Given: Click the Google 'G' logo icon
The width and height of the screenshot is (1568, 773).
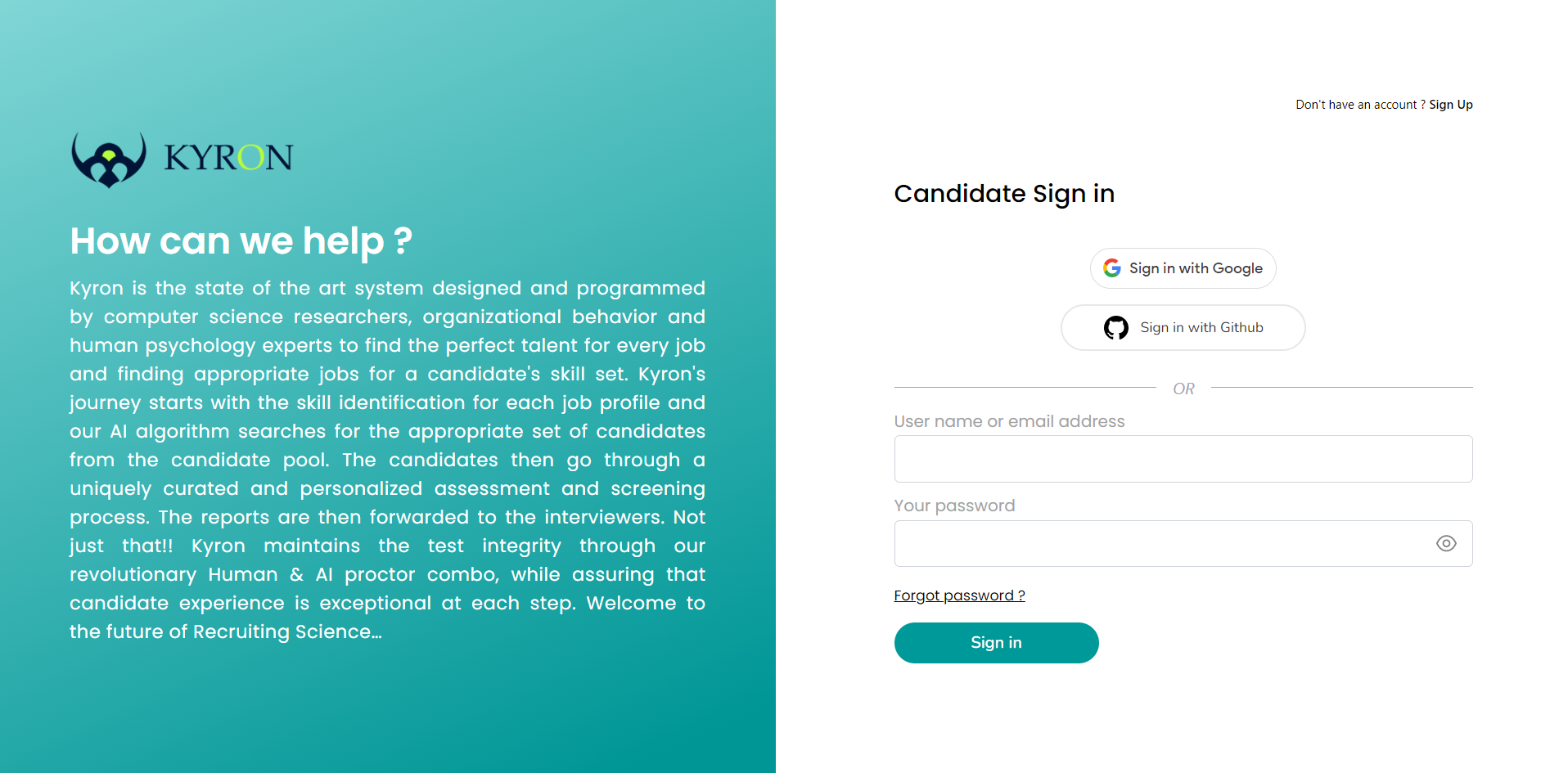Looking at the screenshot, I should [1111, 268].
